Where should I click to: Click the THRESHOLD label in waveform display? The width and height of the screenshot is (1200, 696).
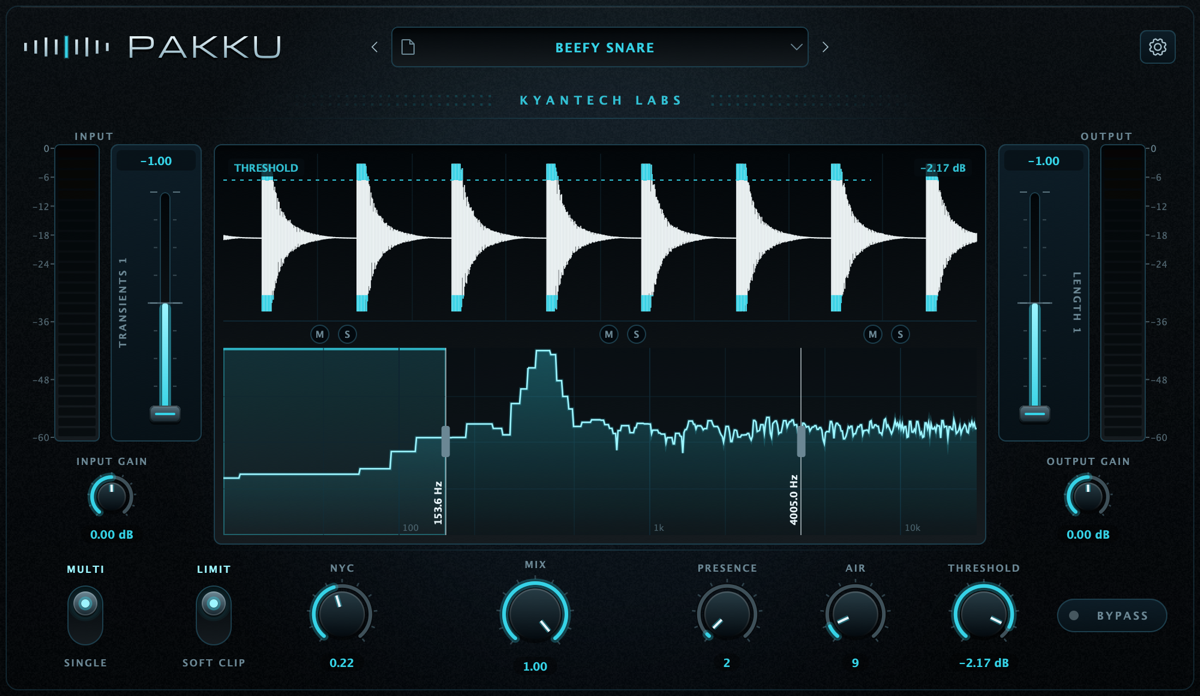click(266, 168)
